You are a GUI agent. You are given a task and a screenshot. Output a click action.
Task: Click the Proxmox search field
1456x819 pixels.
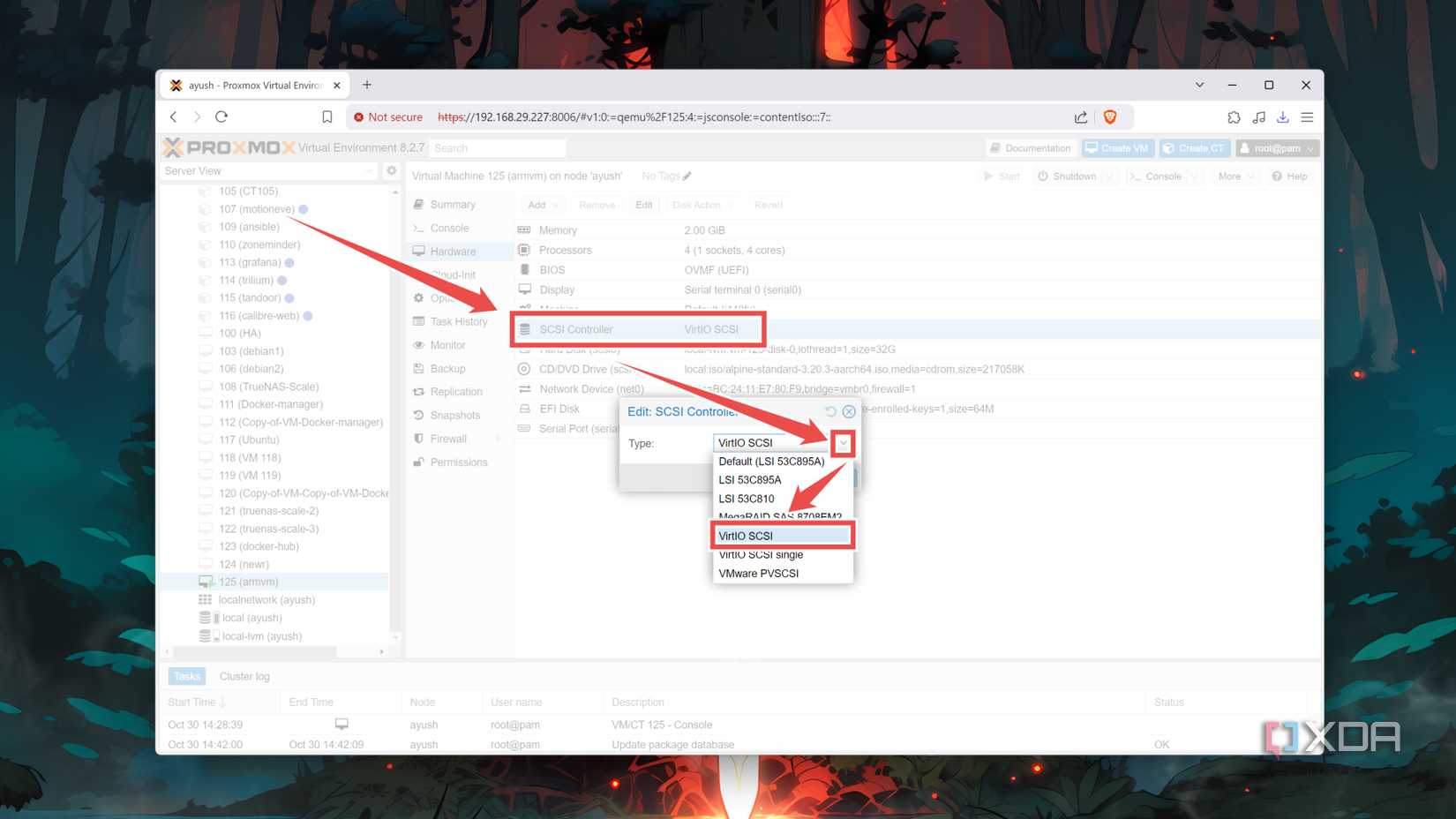498,148
